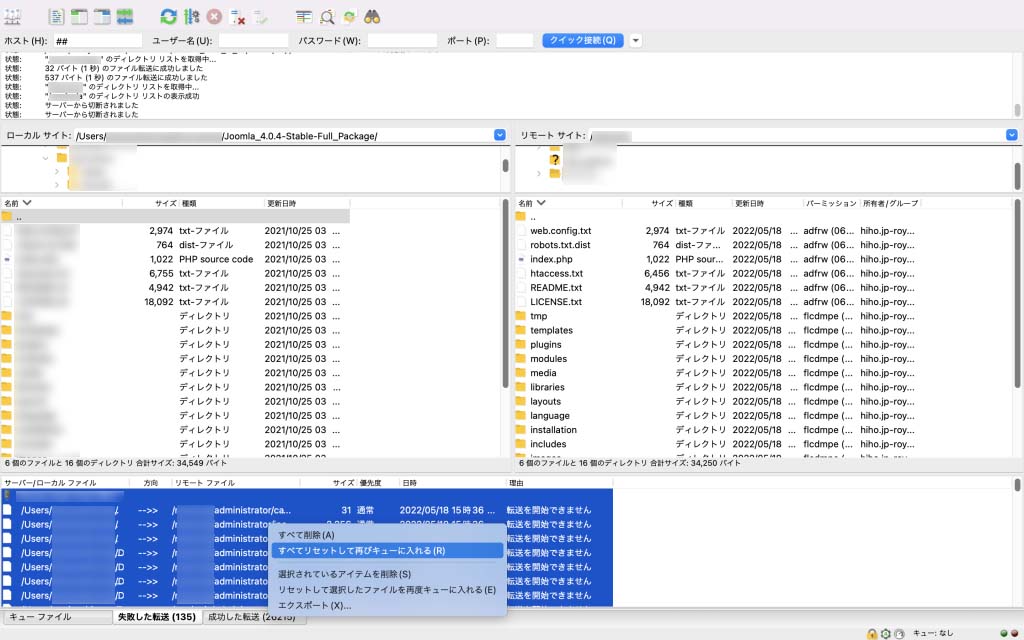Select エクスポート (X) in the context menu
Image resolution: width=1024 pixels, height=640 pixels.
point(314,605)
